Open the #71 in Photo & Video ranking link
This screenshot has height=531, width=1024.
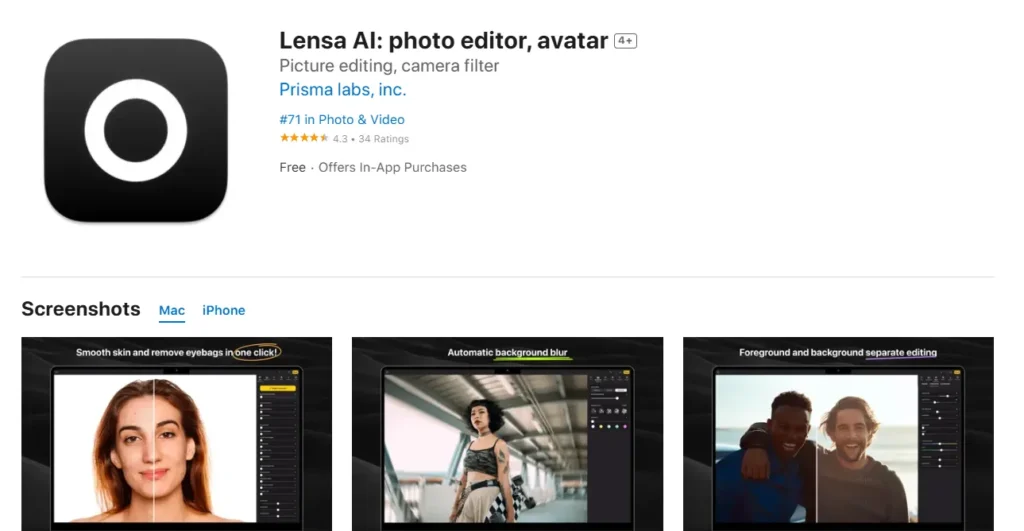pos(342,120)
